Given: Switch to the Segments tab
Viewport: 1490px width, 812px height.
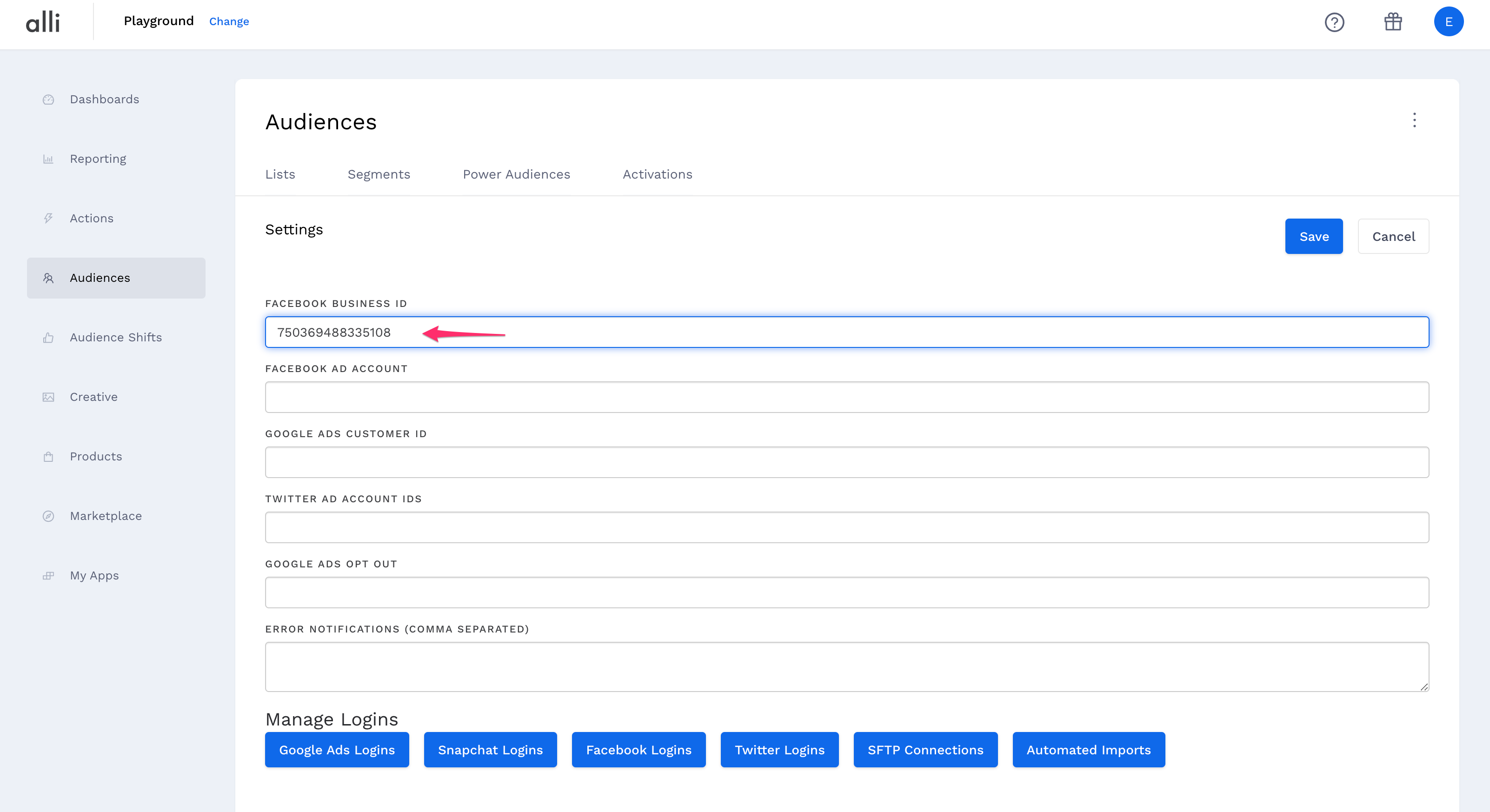Looking at the screenshot, I should coord(379,174).
